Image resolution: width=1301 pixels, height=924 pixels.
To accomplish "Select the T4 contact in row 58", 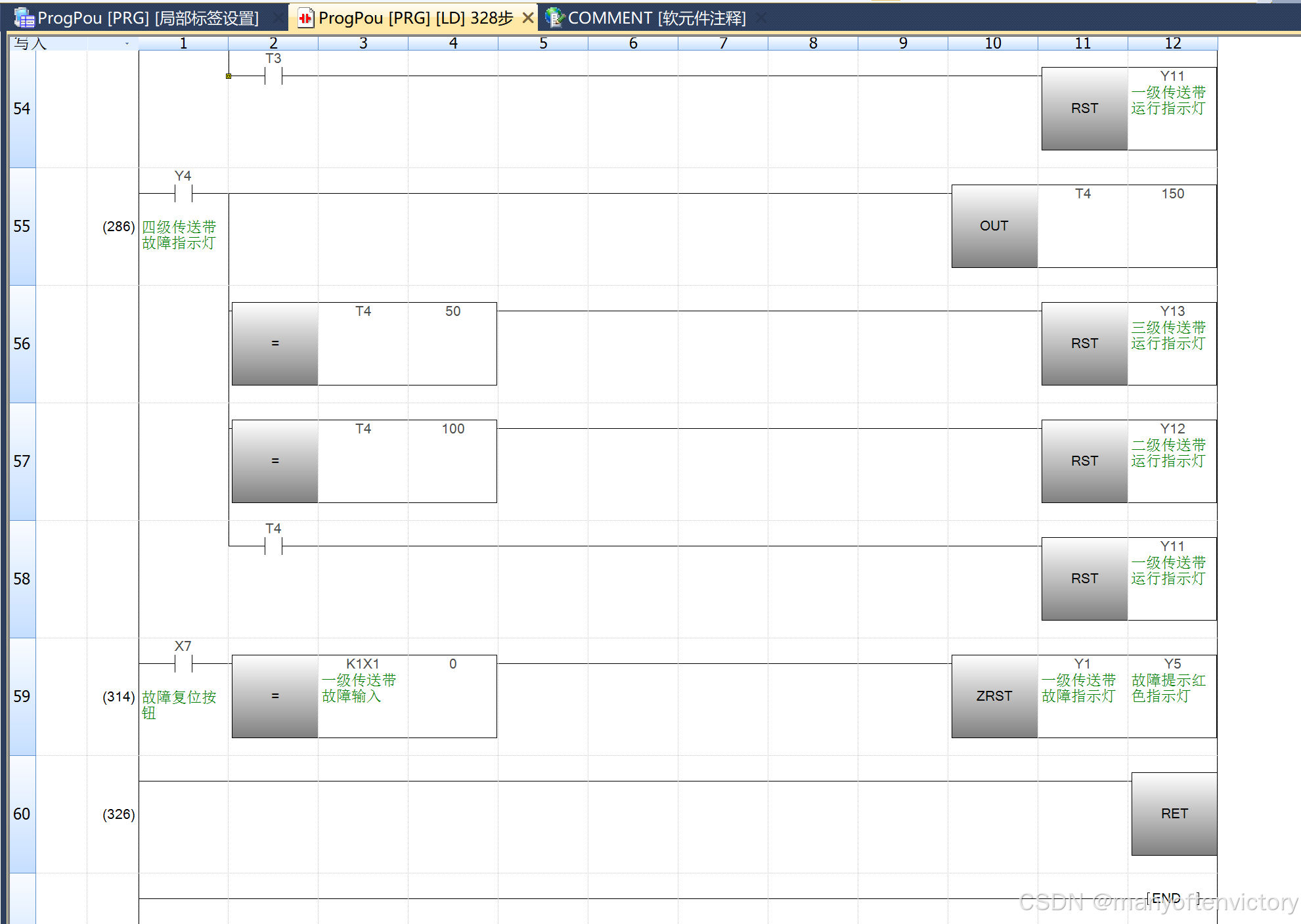I will 273,546.
